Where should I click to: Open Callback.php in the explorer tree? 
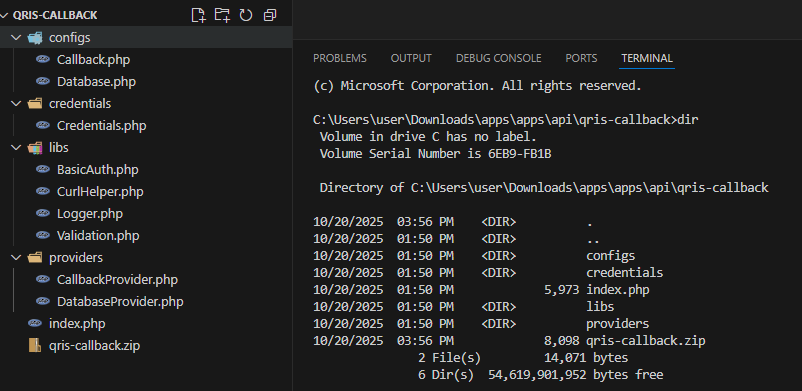(x=94, y=60)
